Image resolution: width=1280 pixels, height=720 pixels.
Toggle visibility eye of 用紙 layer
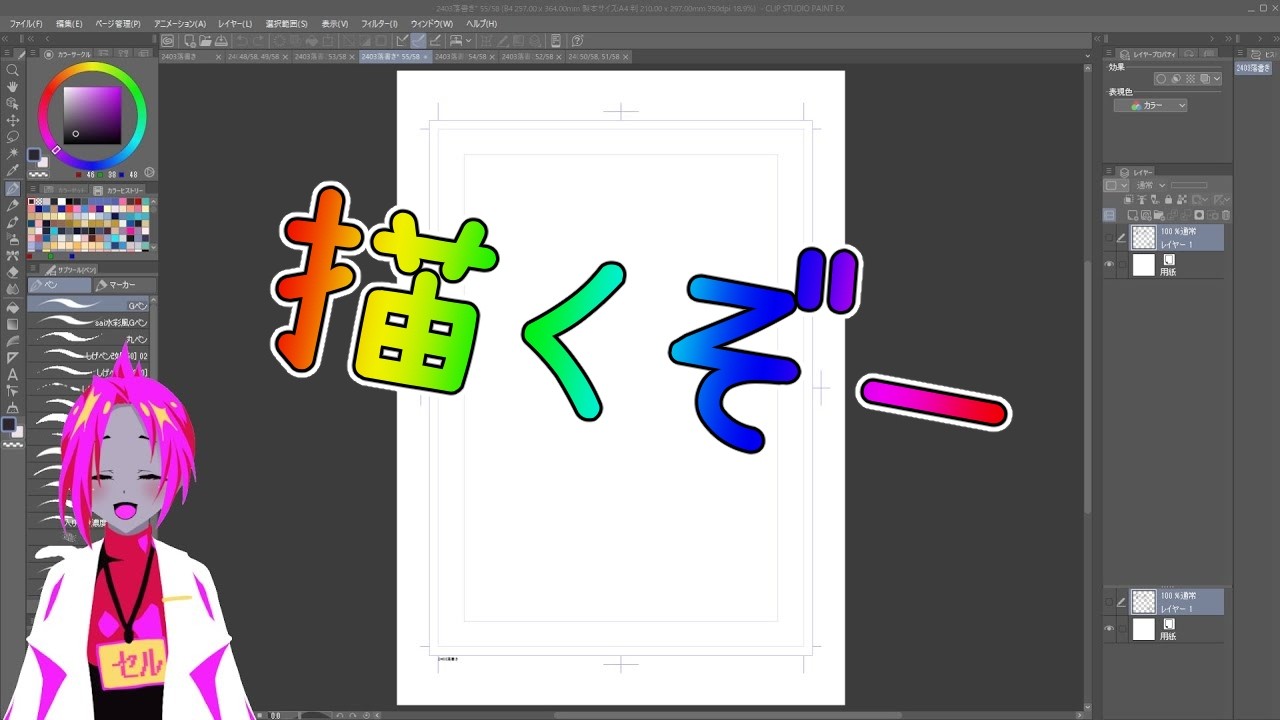(1109, 264)
